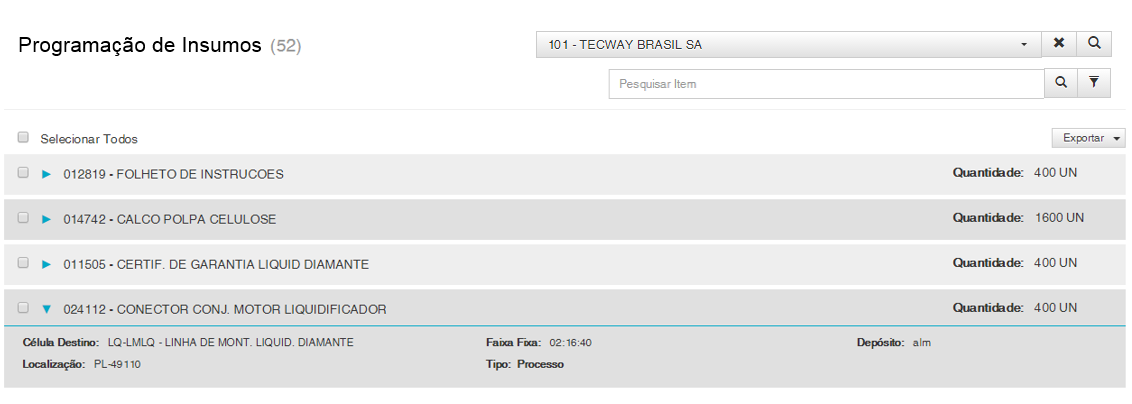Mark checkbox for 011505 CERTIF. DE GARANTIA
The width and height of the screenshot is (1132, 404).
click(23, 263)
